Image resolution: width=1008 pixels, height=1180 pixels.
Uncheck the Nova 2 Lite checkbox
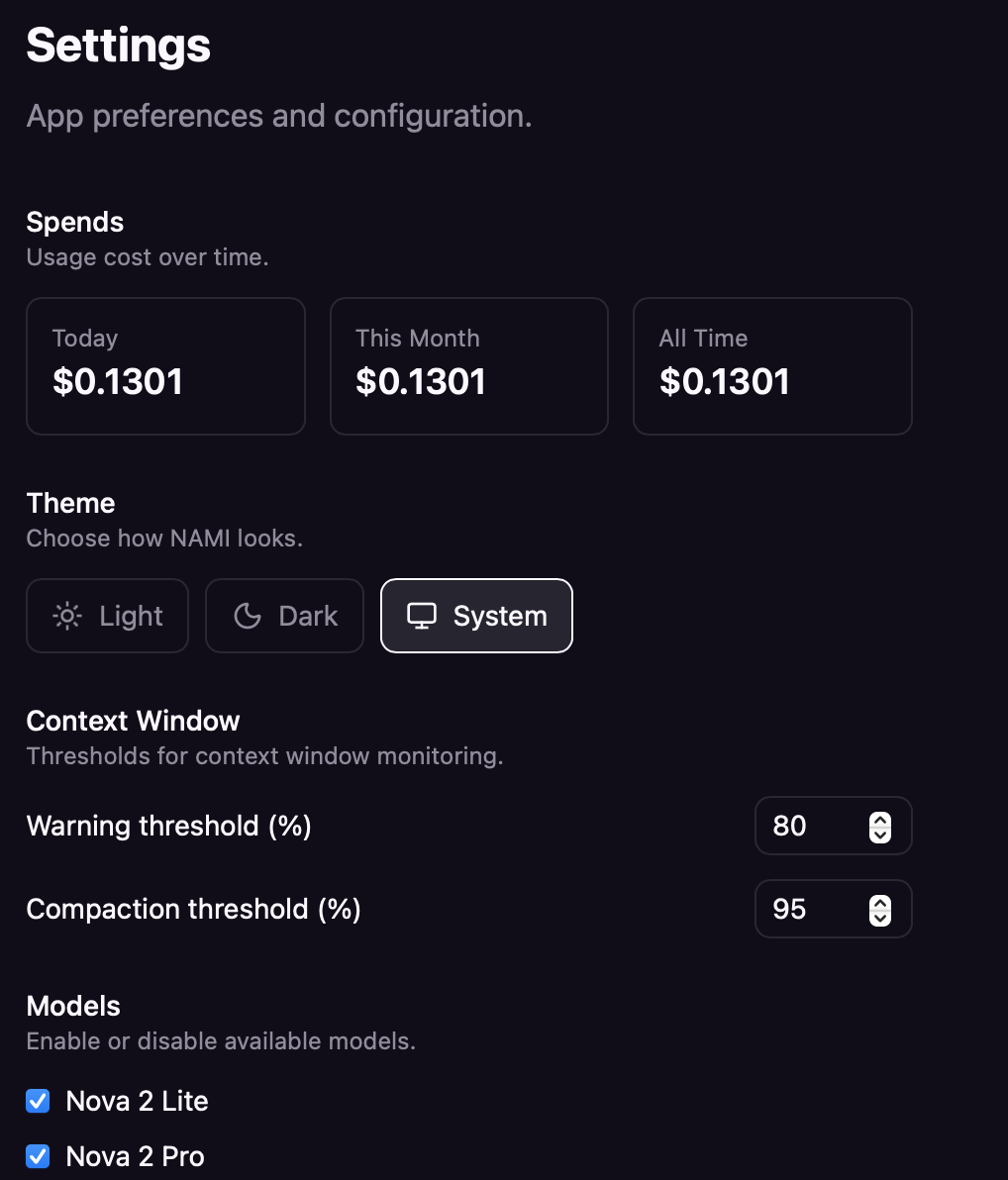[x=38, y=1101]
